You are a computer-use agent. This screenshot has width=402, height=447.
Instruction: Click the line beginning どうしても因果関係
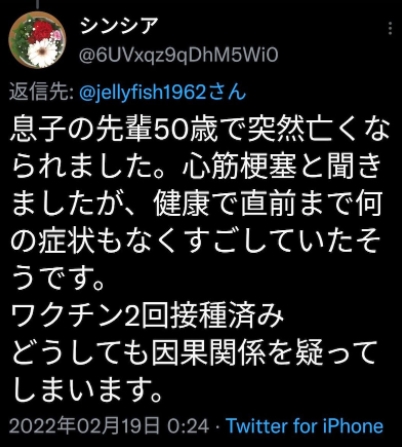(x=195, y=352)
